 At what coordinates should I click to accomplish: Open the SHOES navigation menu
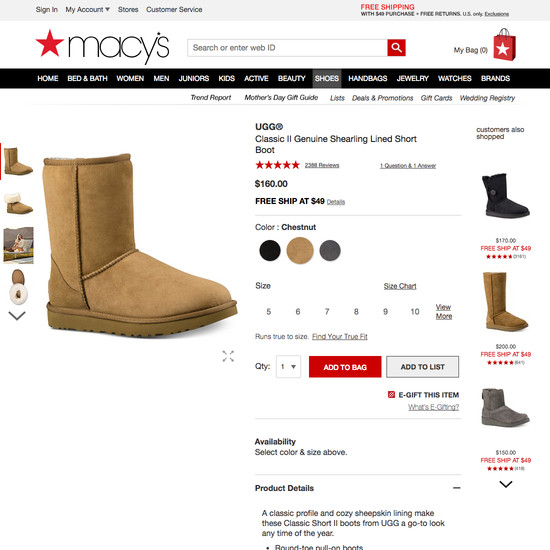tap(327, 78)
